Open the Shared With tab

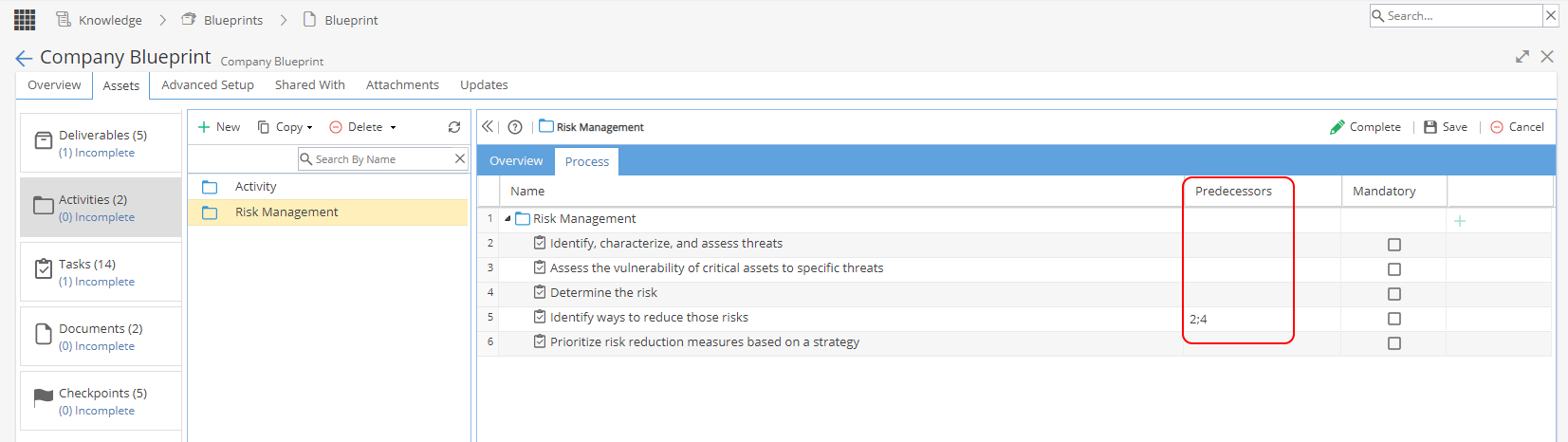[310, 85]
